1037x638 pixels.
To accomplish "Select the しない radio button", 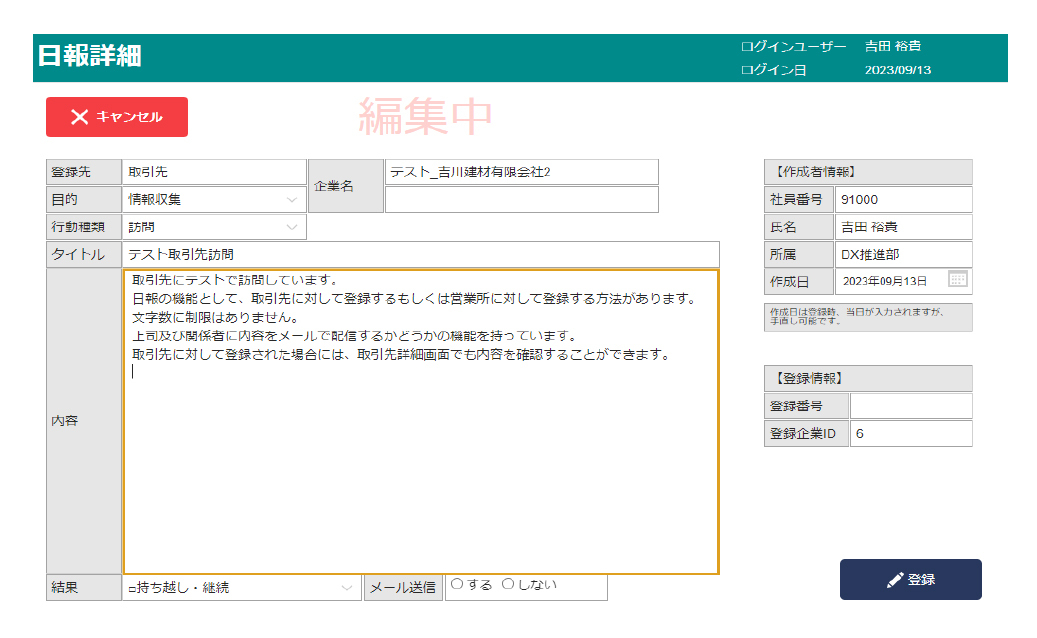I will pos(507,585).
